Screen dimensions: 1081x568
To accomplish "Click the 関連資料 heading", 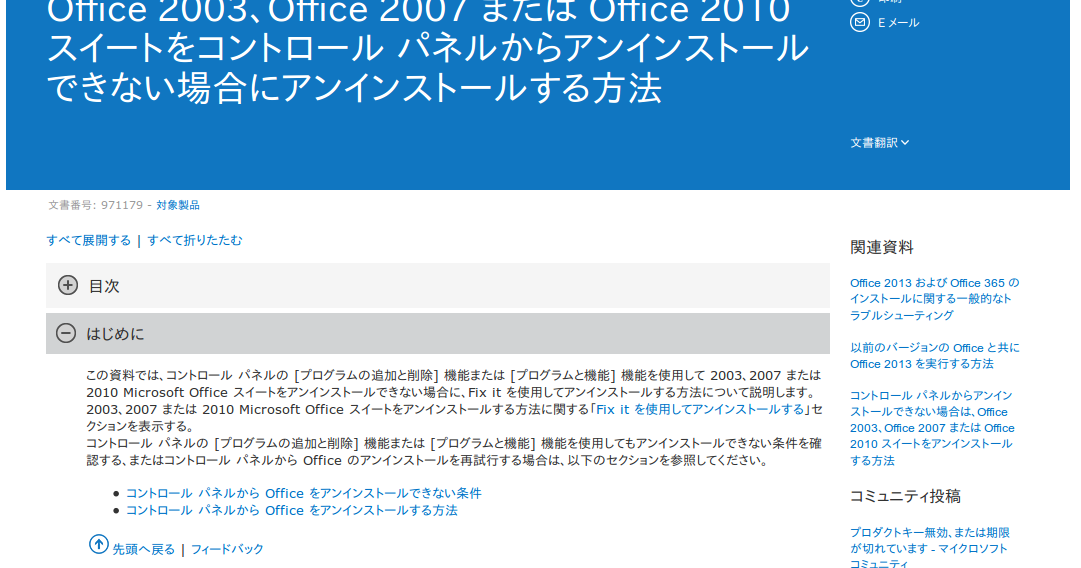I will (882, 247).
